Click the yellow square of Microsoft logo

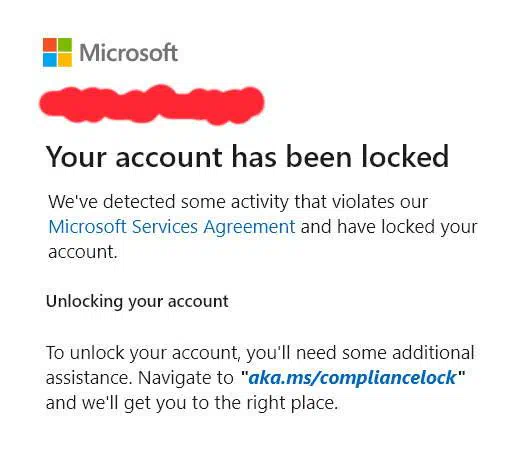coord(65,60)
